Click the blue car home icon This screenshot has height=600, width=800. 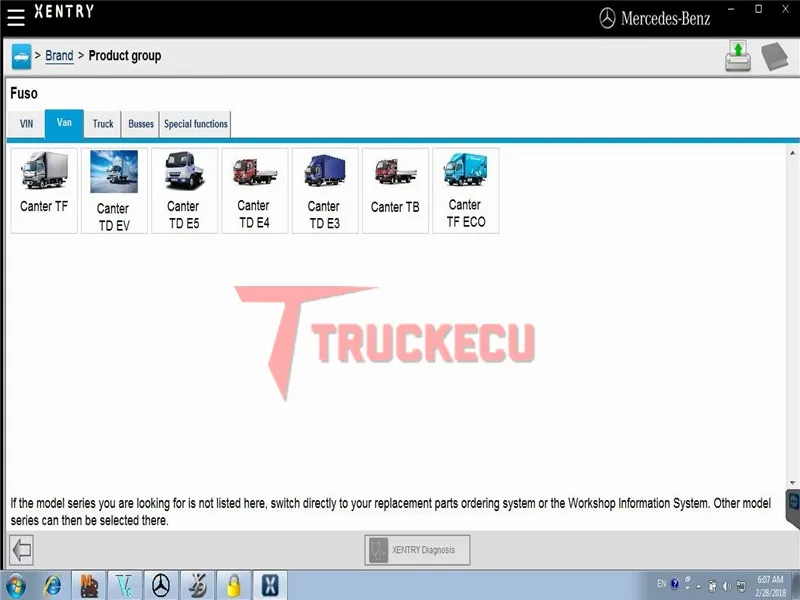coord(21,56)
